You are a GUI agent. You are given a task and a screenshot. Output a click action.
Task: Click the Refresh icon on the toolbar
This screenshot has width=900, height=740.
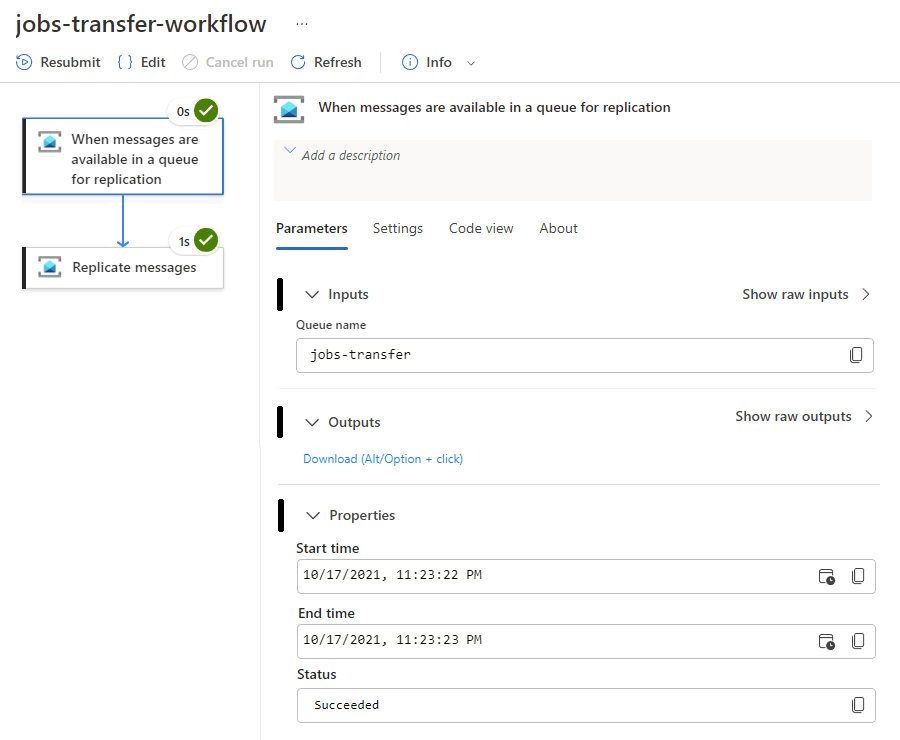pos(296,62)
